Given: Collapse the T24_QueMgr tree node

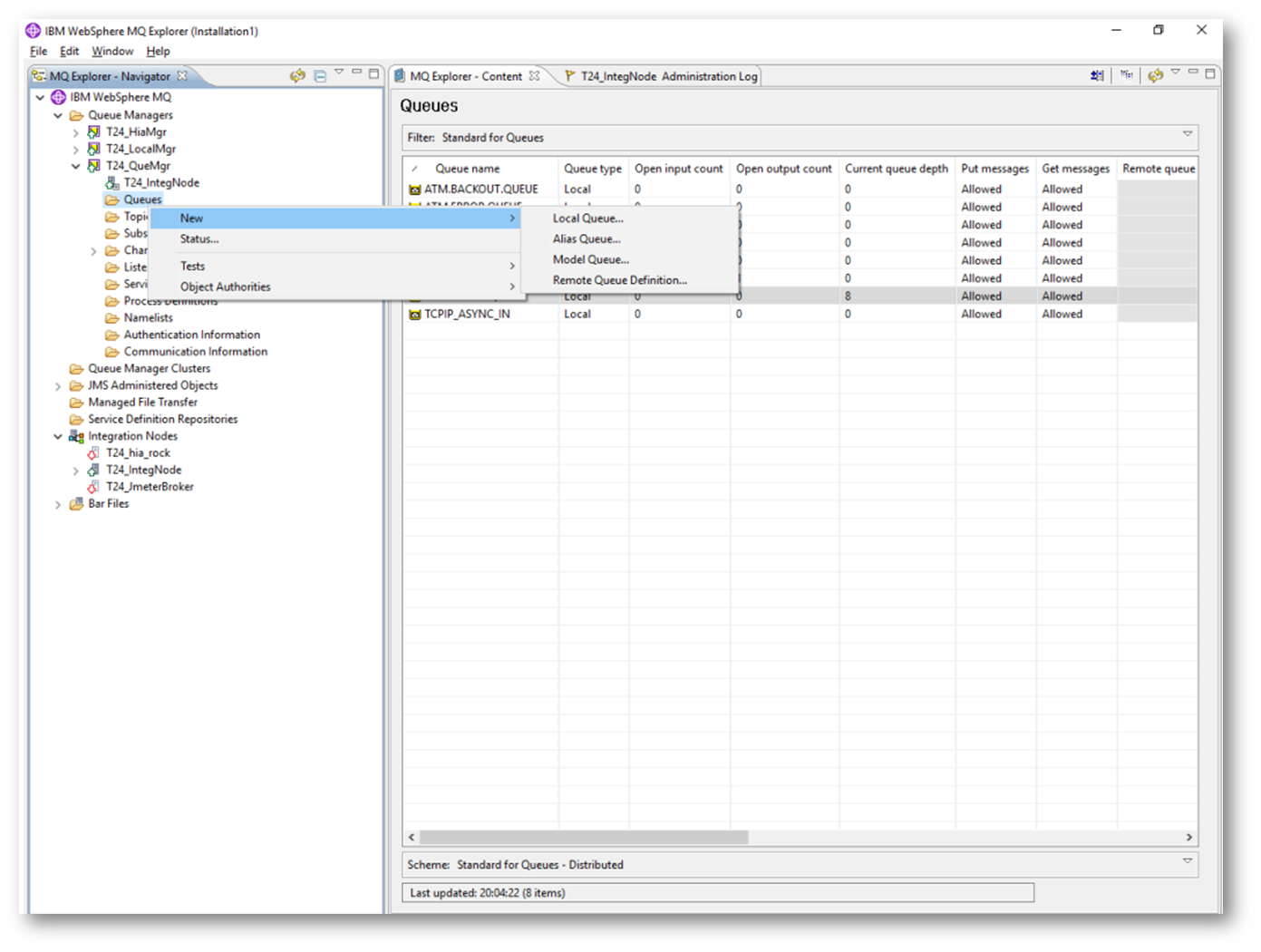Looking at the screenshot, I should (76, 166).
